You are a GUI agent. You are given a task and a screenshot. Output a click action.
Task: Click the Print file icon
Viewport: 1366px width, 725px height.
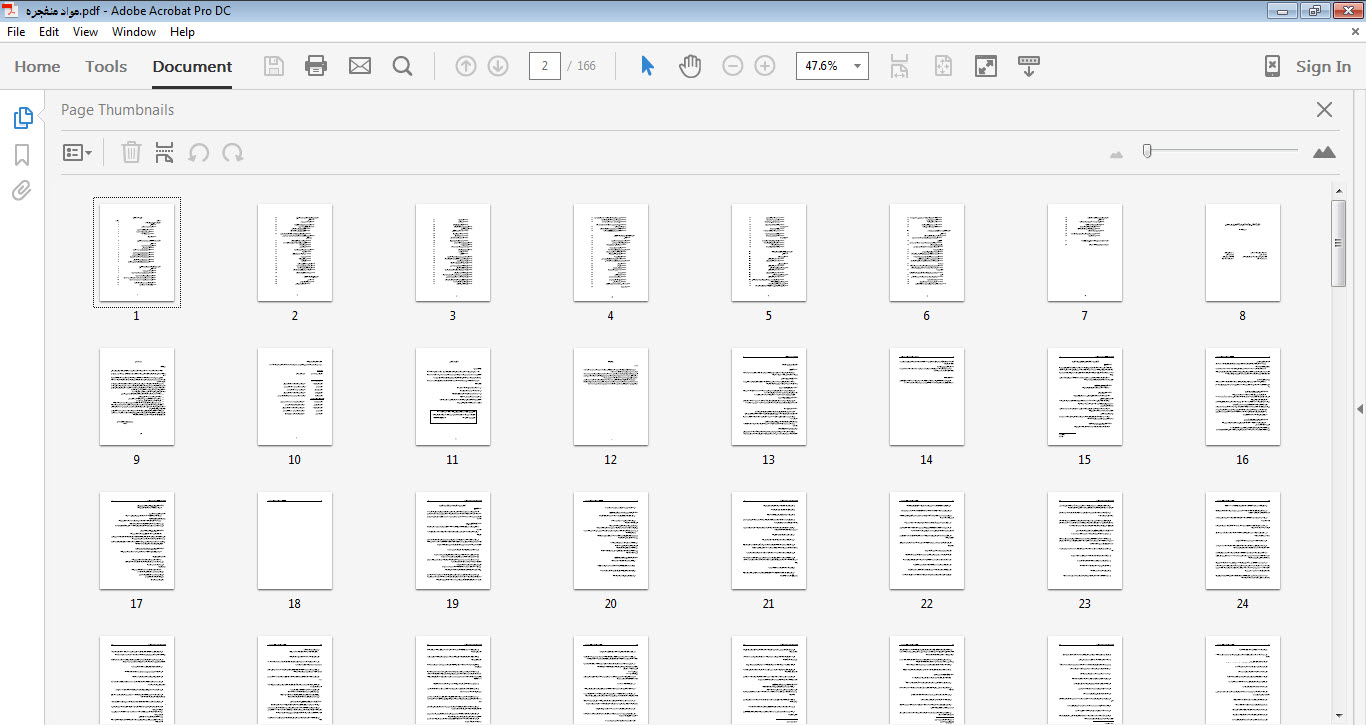pyautogui.click(x=316, y=66)
